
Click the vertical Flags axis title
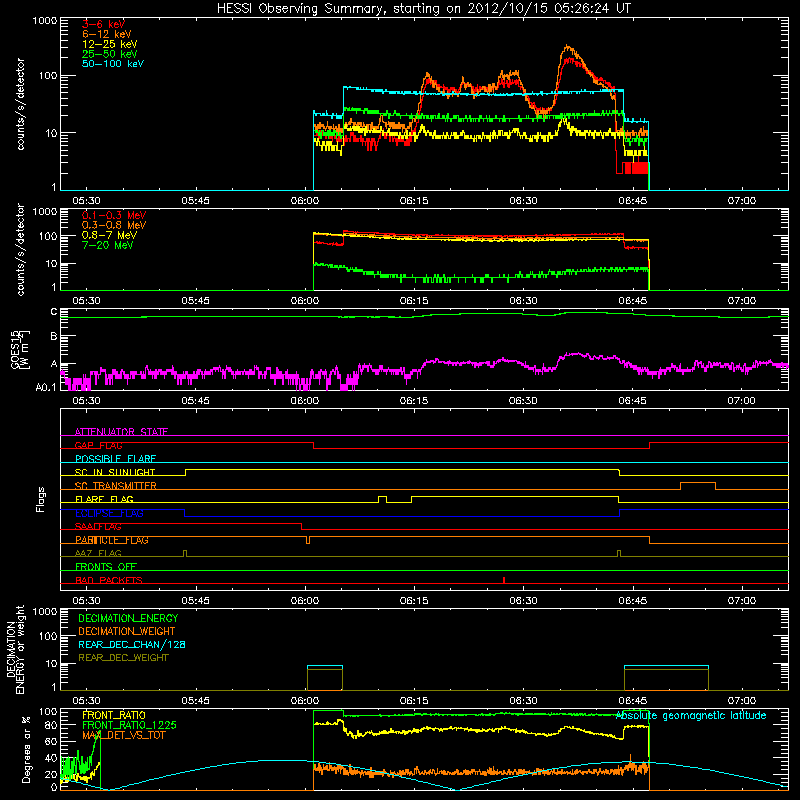pos(41,499)
